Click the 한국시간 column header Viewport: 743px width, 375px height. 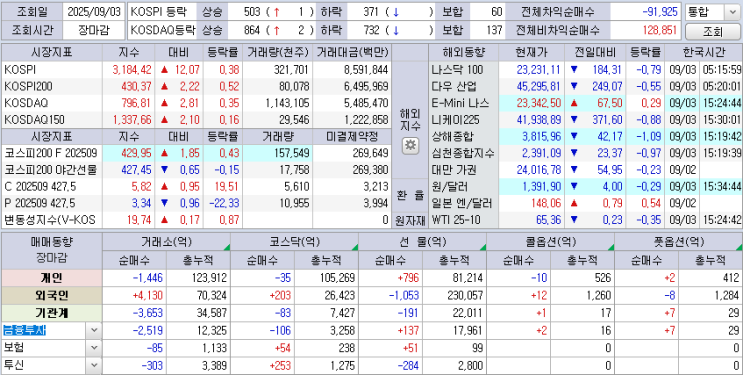[704, 52]
